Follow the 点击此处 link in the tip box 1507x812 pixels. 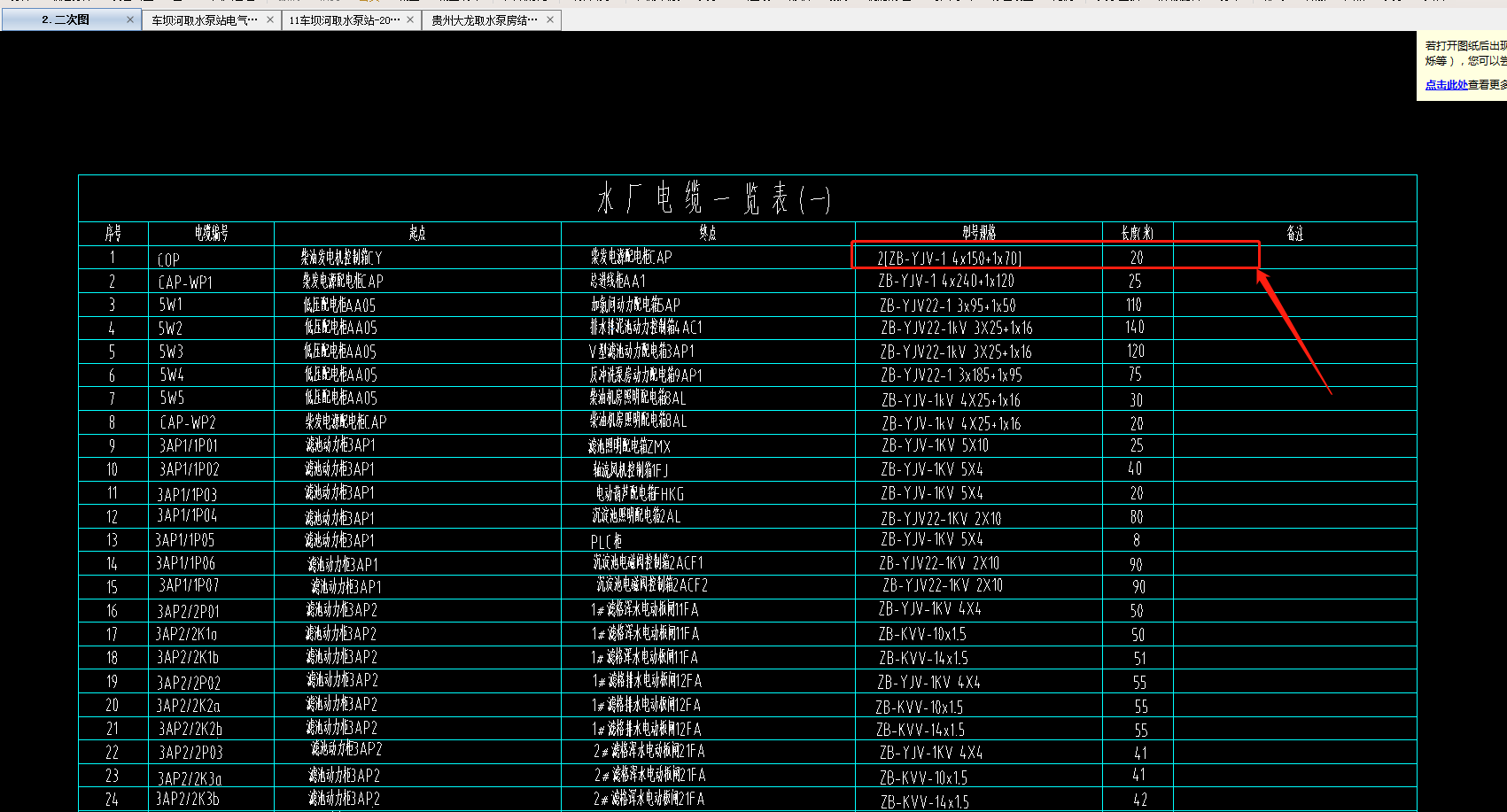pyautogui.click(x=1446, y=85)
